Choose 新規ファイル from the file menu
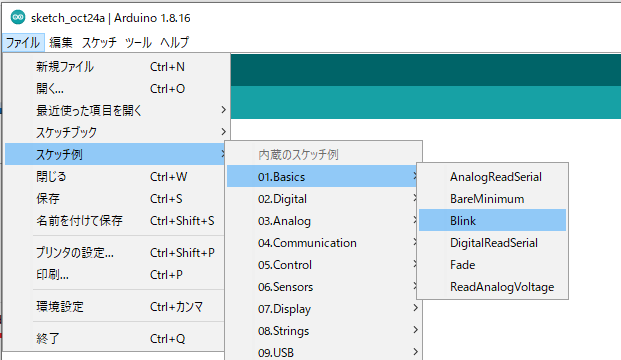The width and height of the screenshot is (621, 360). point(116,67)
